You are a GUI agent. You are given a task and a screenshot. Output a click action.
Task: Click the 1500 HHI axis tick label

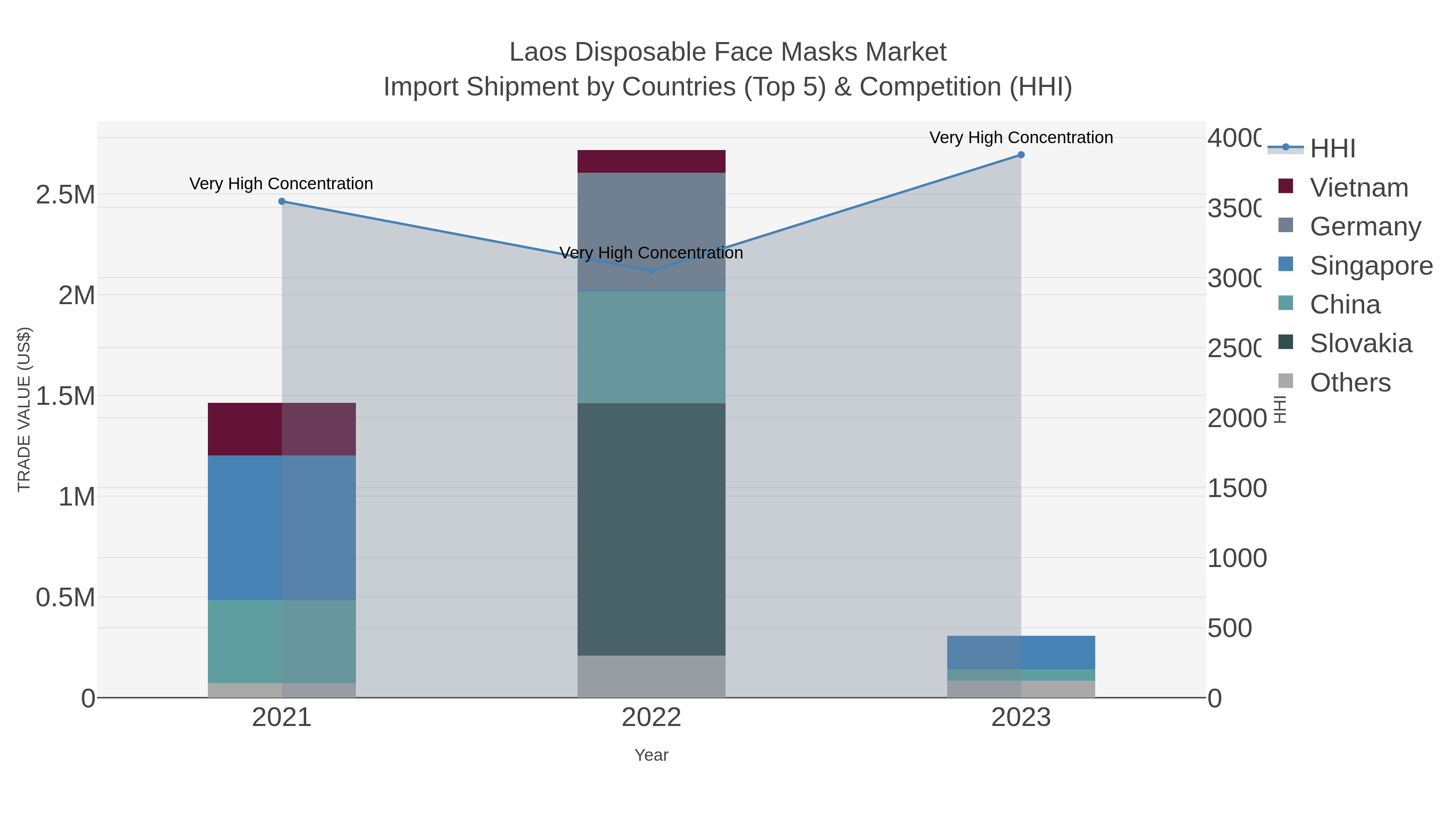[x=1237, y=488]
